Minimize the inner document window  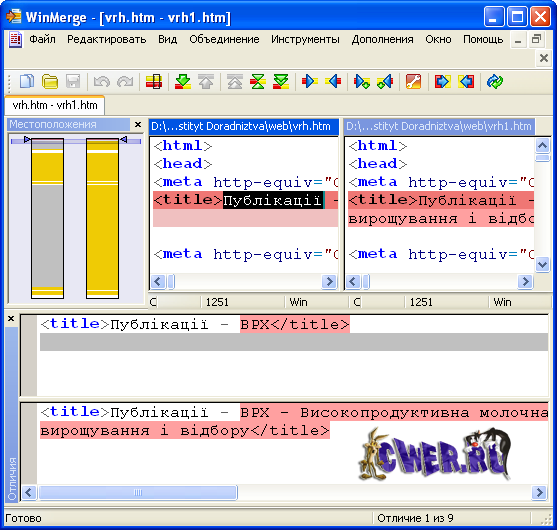tap(518, 40)
